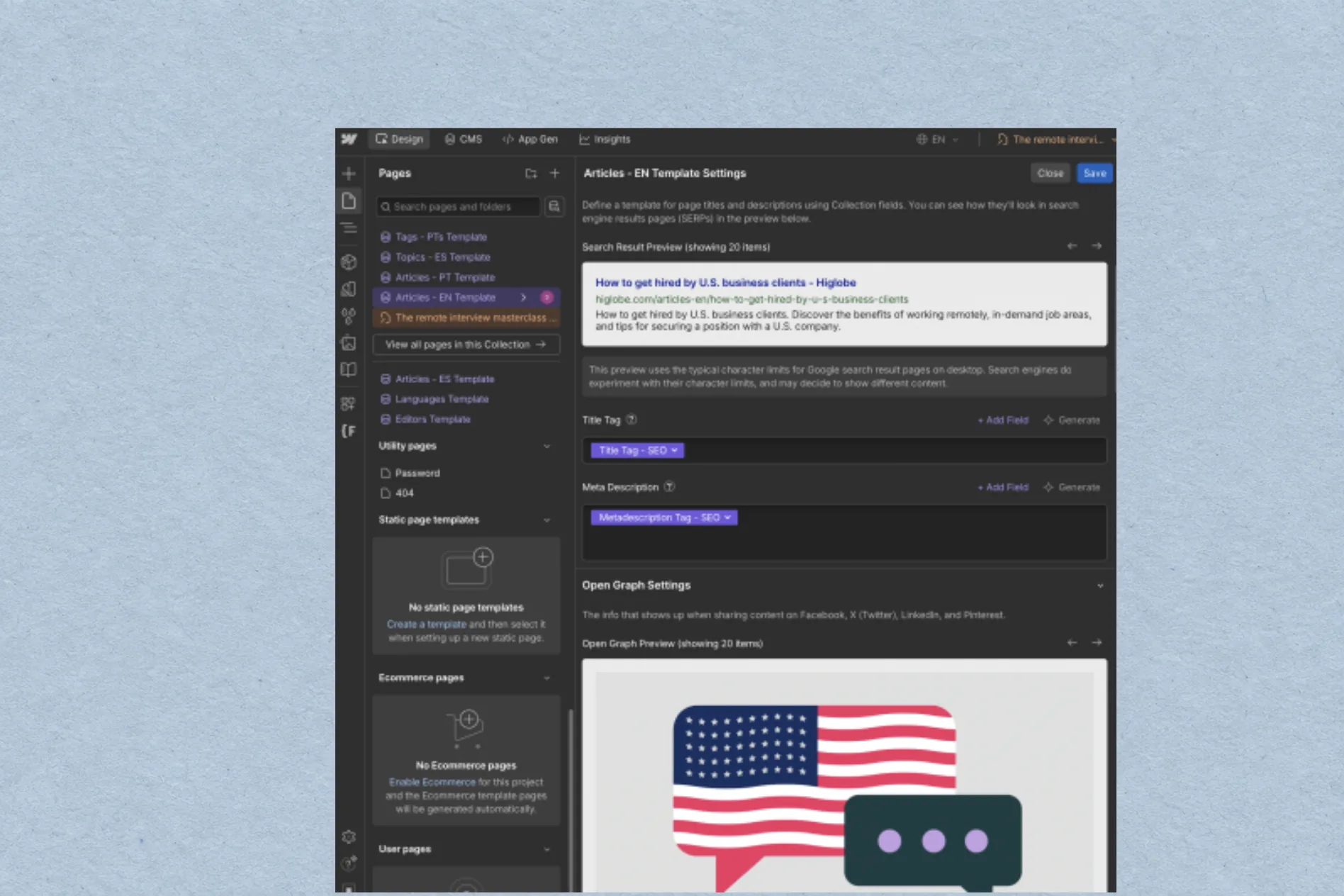Click inside the Title Tag input box

(x=844, y=451)
